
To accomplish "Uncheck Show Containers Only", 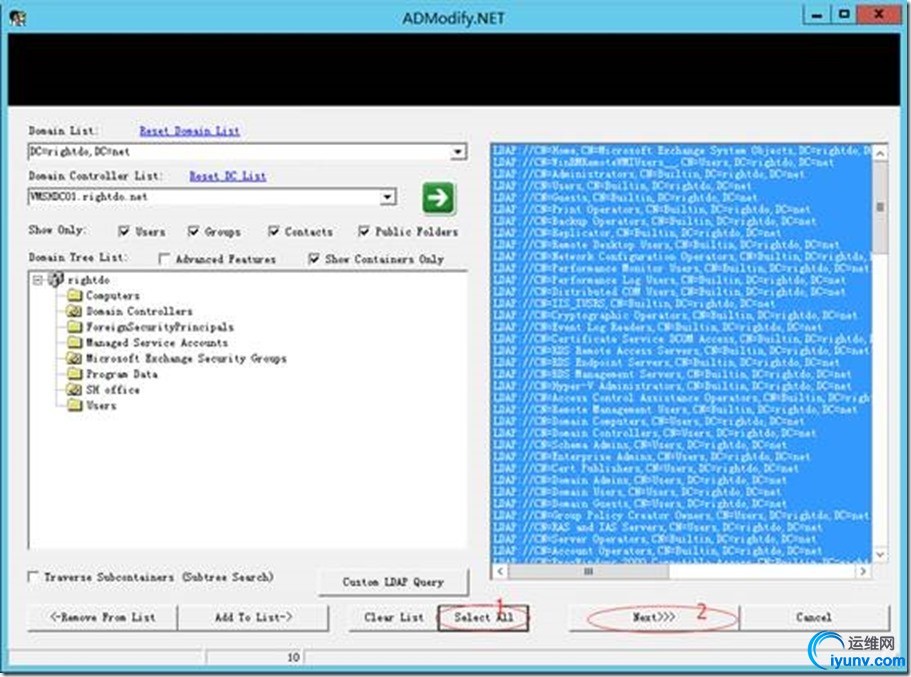I will (x=314, y=259).
